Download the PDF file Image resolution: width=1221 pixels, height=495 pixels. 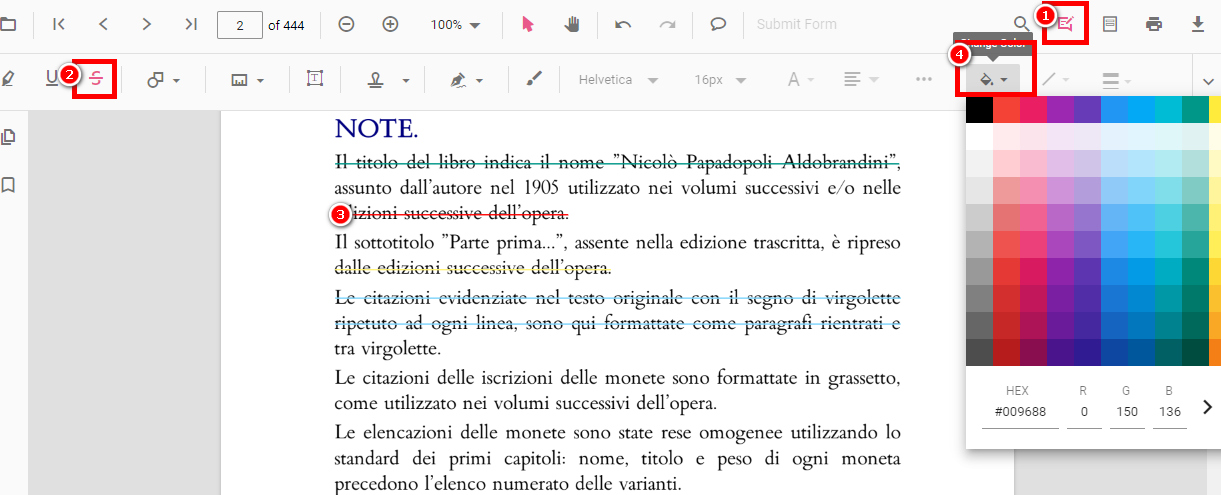1198,24
